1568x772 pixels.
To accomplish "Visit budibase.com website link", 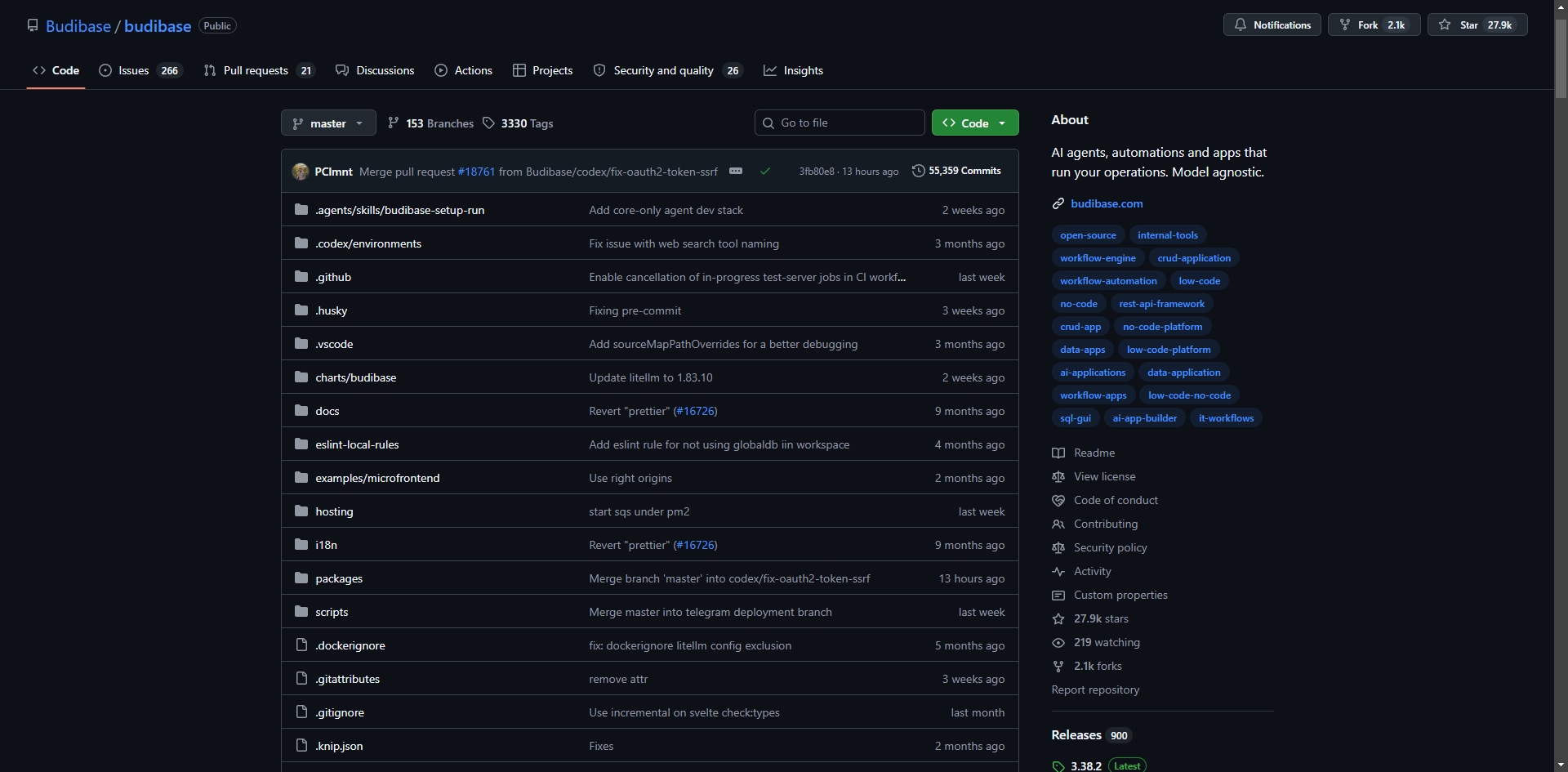I will pos(1107,204).
